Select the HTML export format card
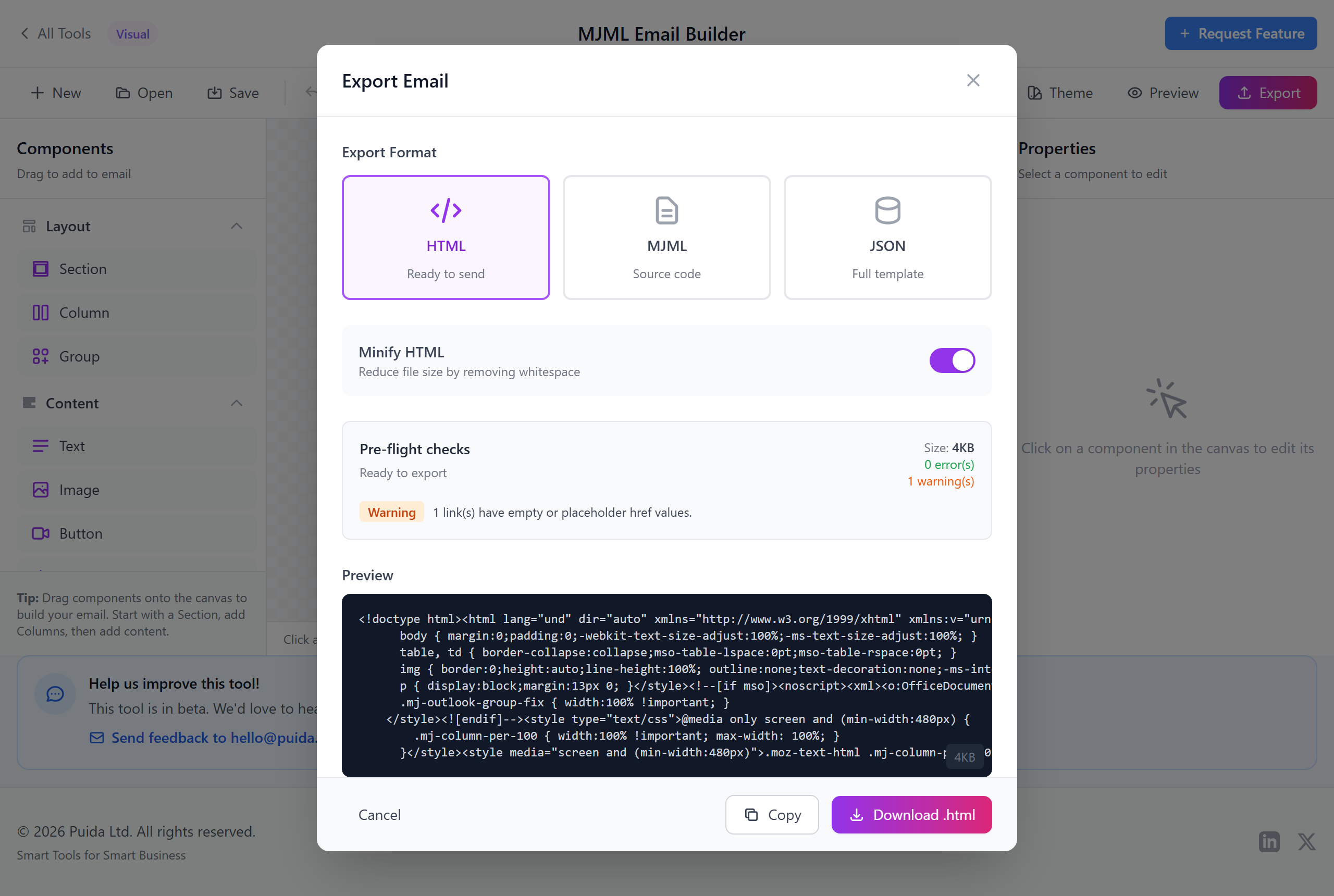1334x896 pixels. [x=446, y=237]
